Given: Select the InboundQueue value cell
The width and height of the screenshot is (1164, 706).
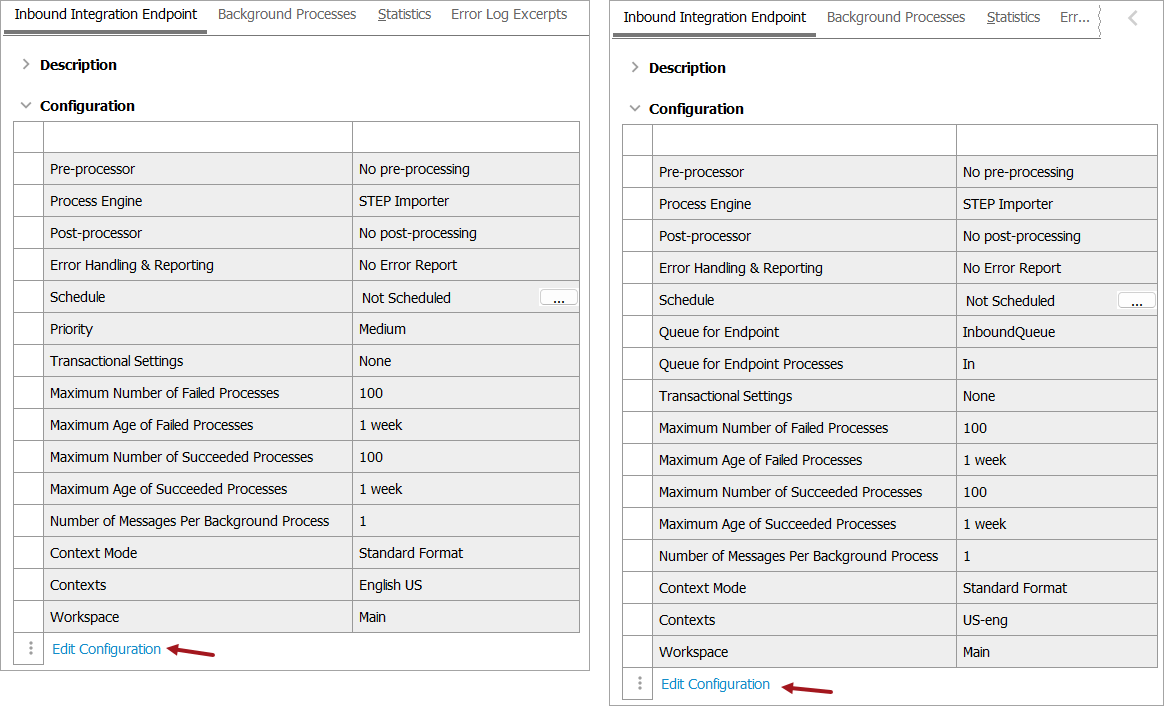Looking at the screenshot, I should [1056, 332].
